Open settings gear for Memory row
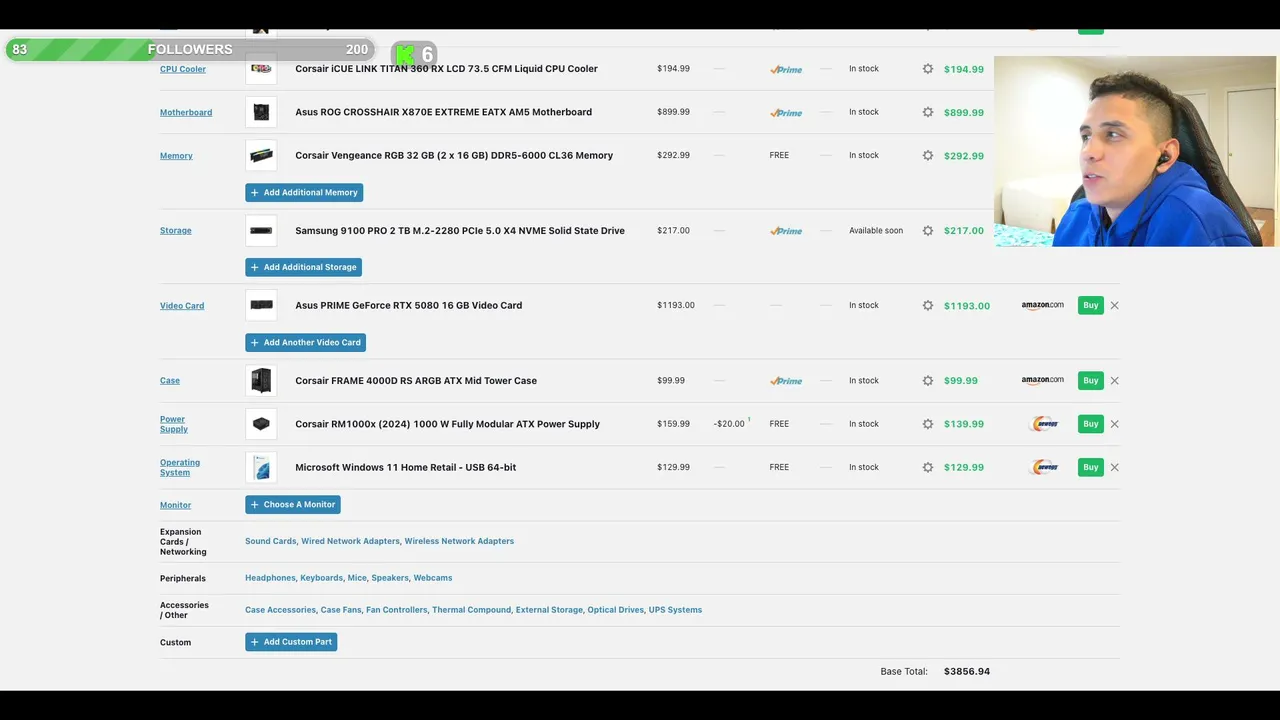This screenshot has height=720, width=1280. pyautogui.click(x=928, y=156)
